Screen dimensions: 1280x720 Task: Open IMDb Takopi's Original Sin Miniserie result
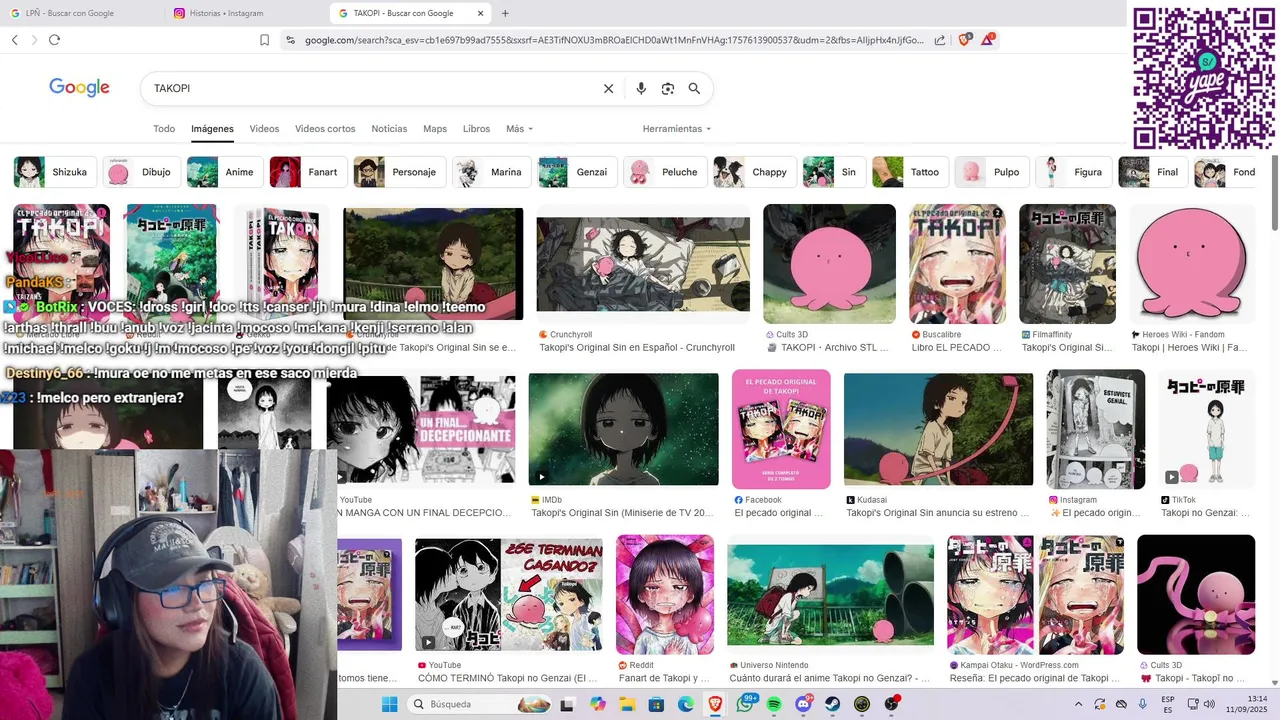621,513
